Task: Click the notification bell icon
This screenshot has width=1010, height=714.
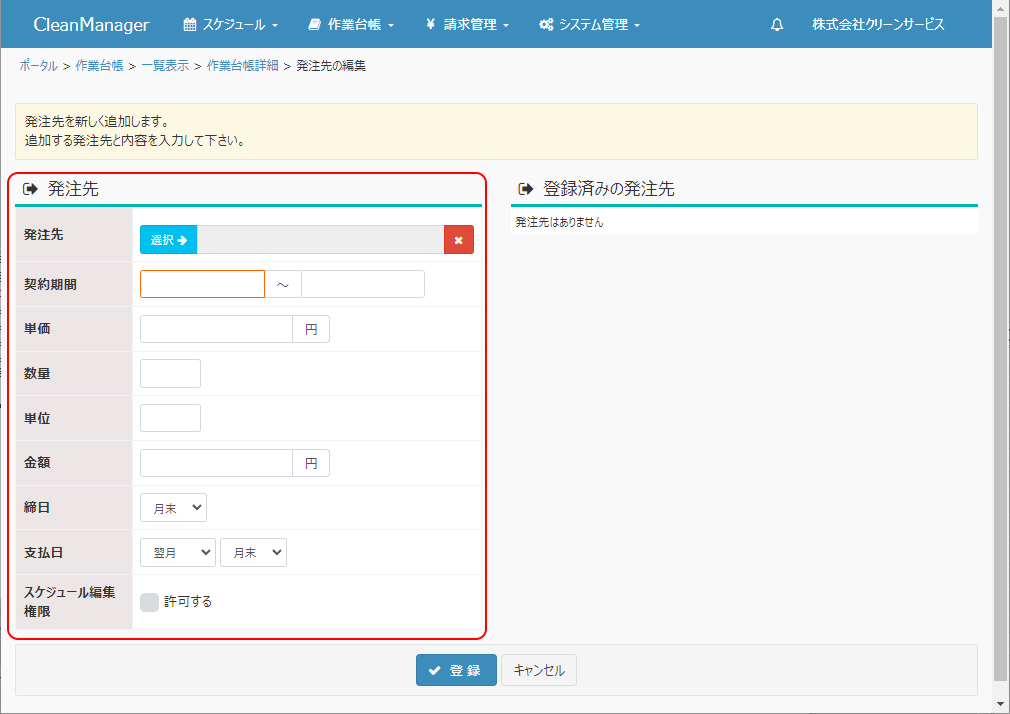Action: point(777,25)
